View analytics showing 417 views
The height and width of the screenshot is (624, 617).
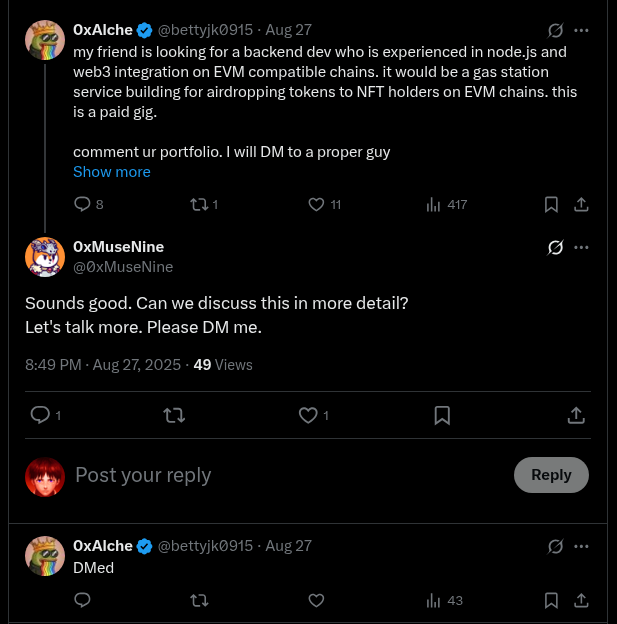pyautogui.click(x=434, y=204)
